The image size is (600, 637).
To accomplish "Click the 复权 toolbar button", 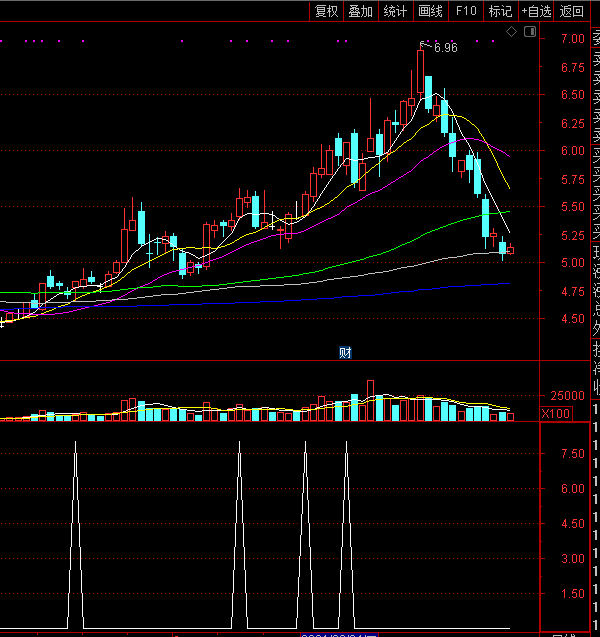I will click(x=326, y=11).
